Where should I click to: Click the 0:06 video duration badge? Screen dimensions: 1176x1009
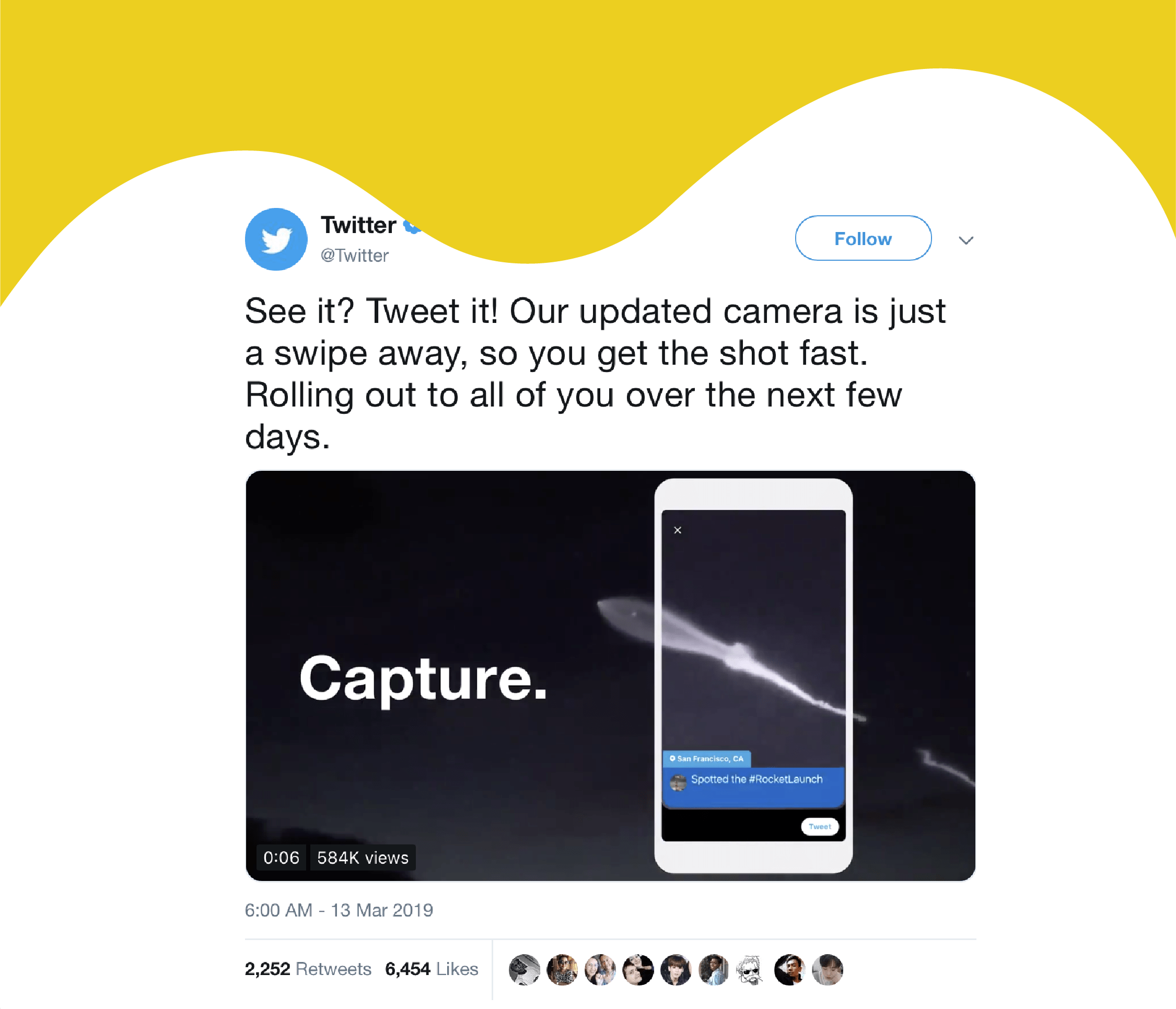pos(282,857)
